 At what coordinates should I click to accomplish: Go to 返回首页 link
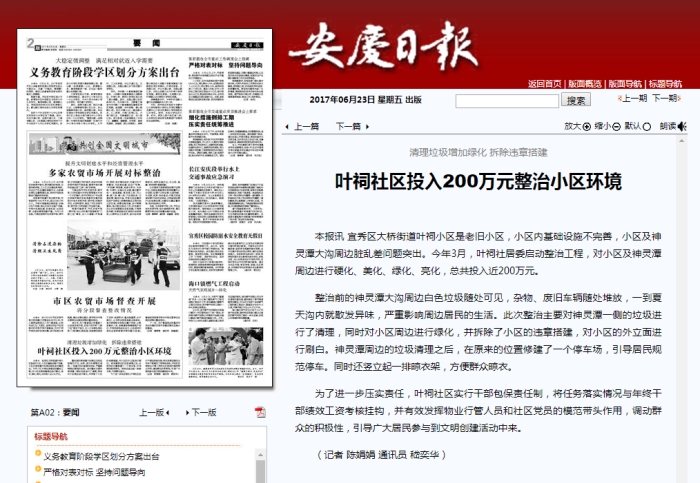point(545,83)
